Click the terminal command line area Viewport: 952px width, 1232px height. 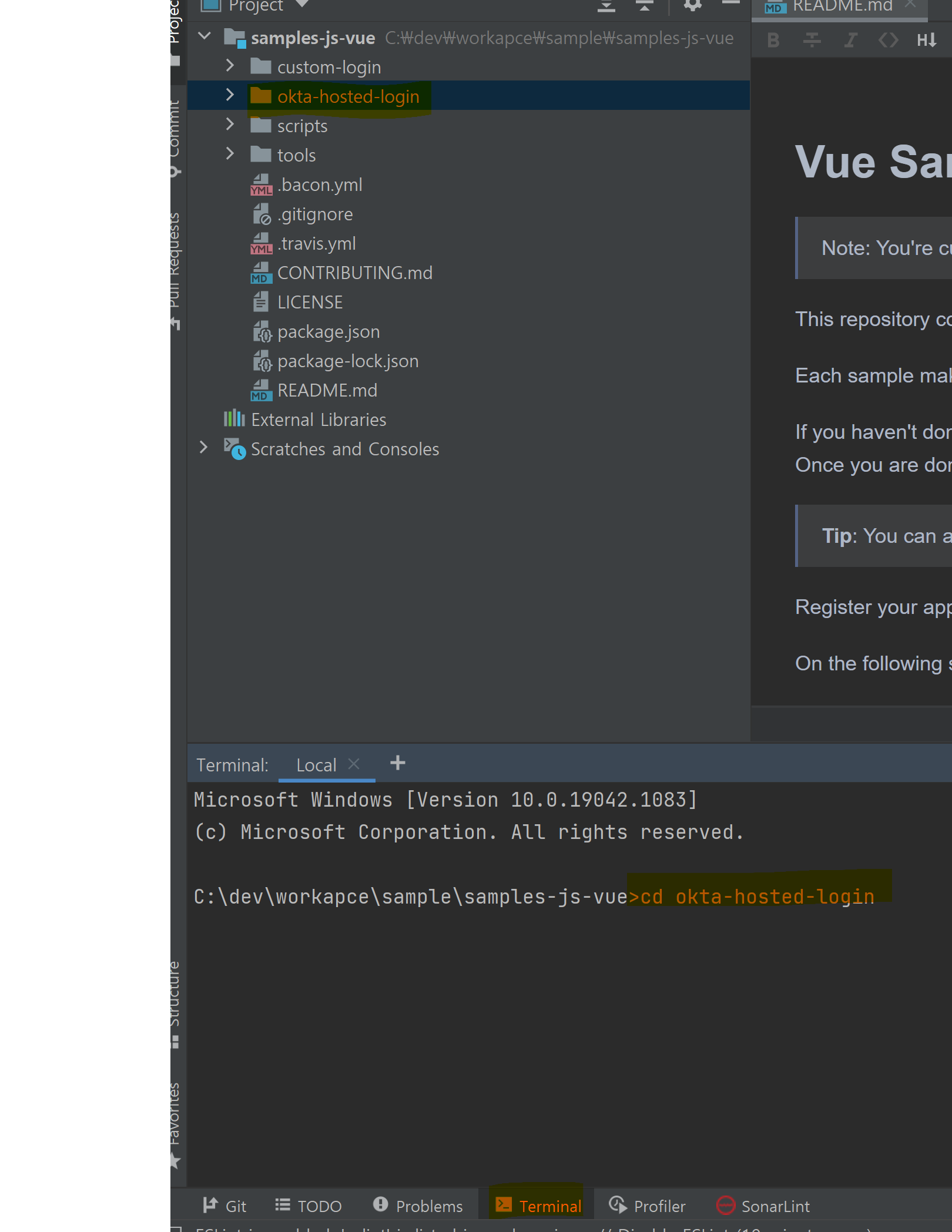[x=534, y=897]
